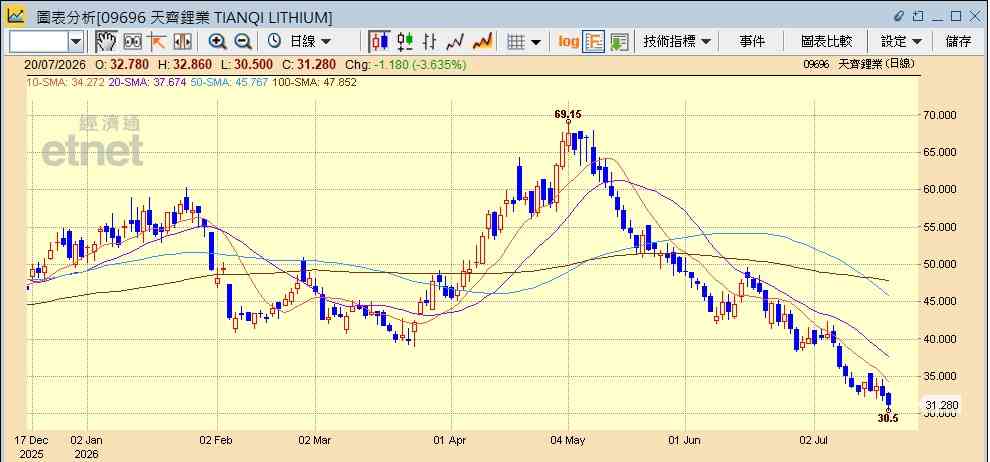The width and height of the screenshot is (990, 462).
Task: Open the 日線 period dropdown
Action: click(310, 42)
